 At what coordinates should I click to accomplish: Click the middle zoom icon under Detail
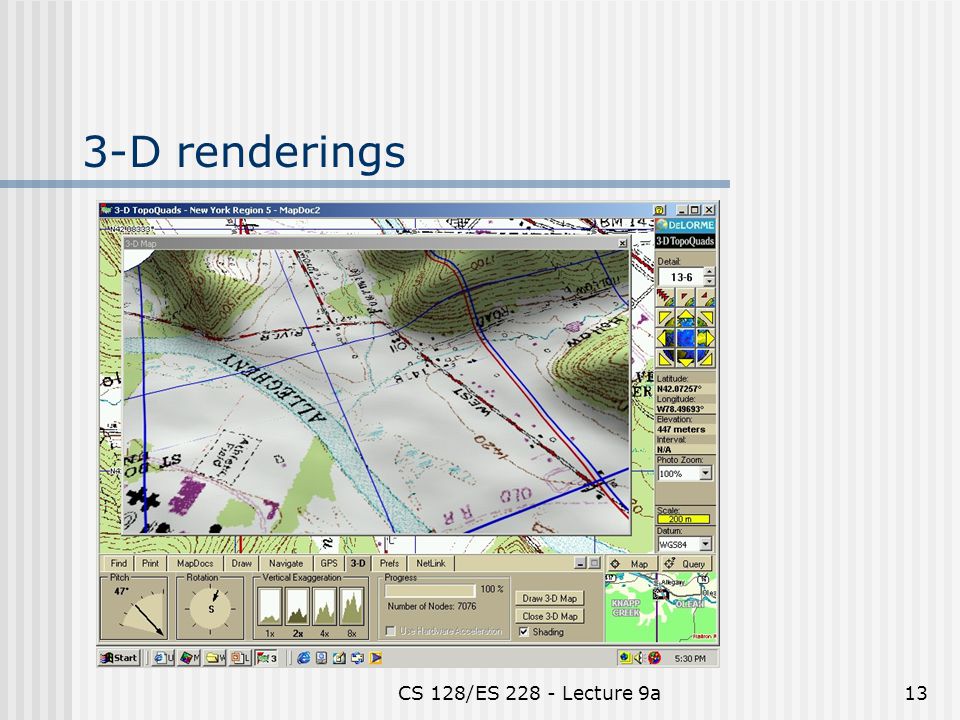coord(686,298)
